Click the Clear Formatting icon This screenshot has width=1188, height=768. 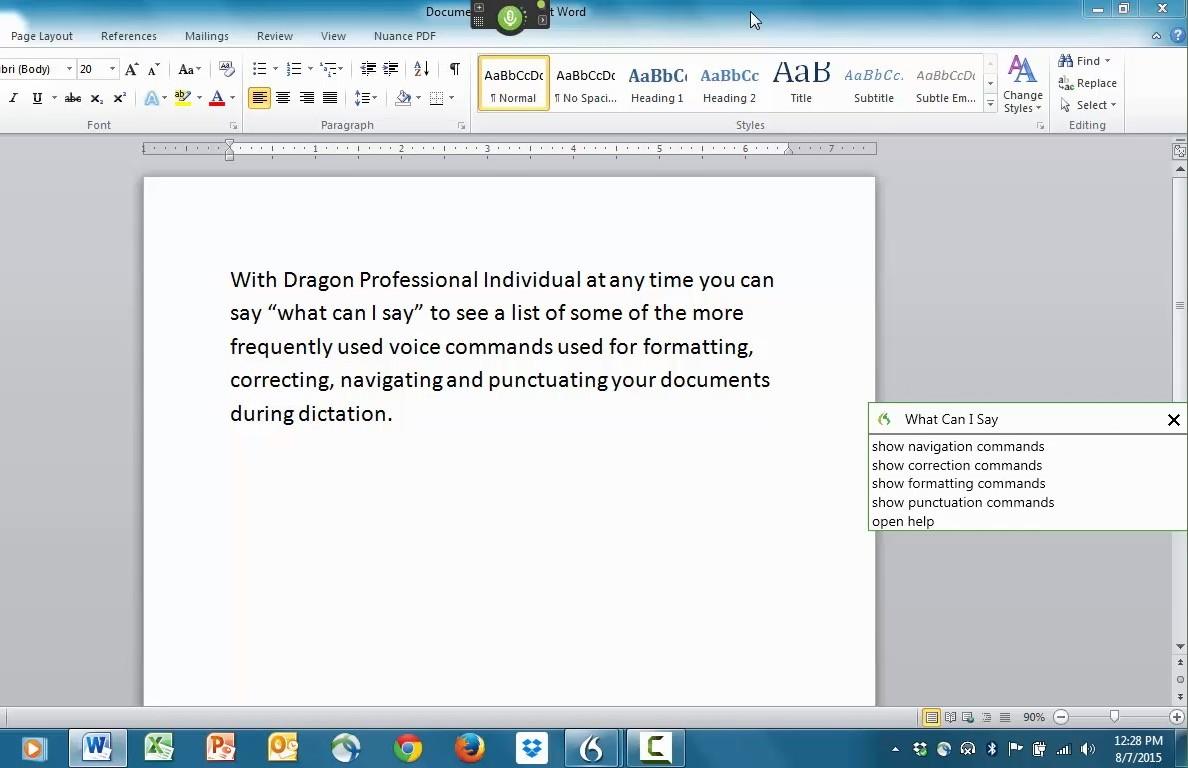pos(227,69)
